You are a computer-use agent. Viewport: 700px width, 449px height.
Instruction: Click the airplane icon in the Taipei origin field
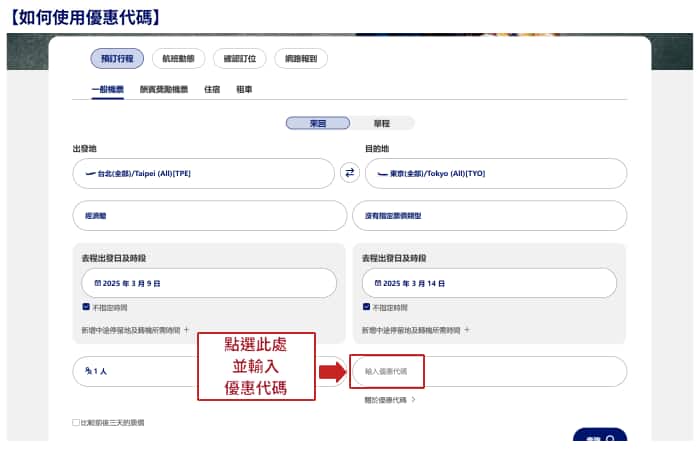click(92, 173)
